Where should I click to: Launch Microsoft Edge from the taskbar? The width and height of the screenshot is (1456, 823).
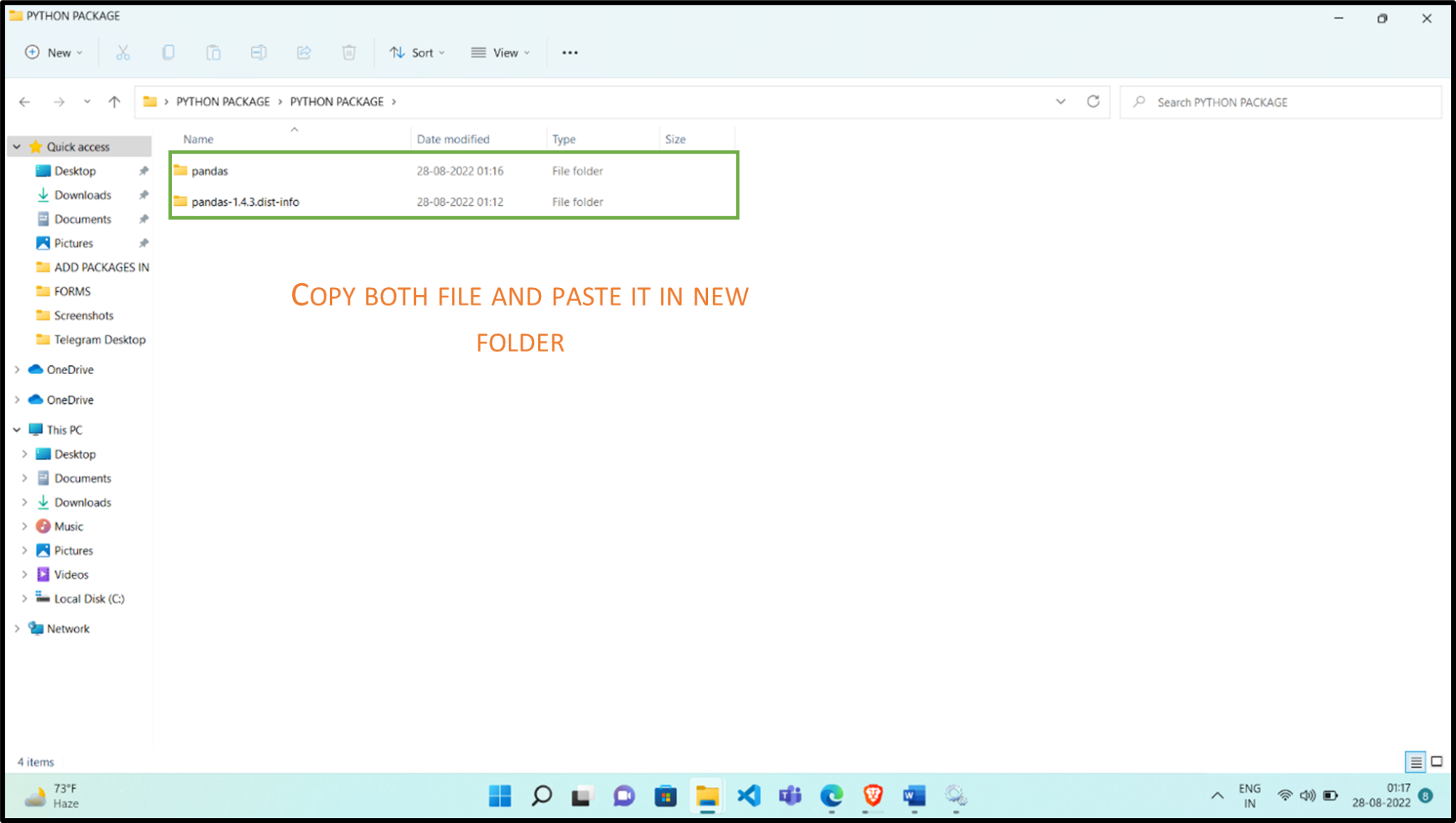coord(831,796)
